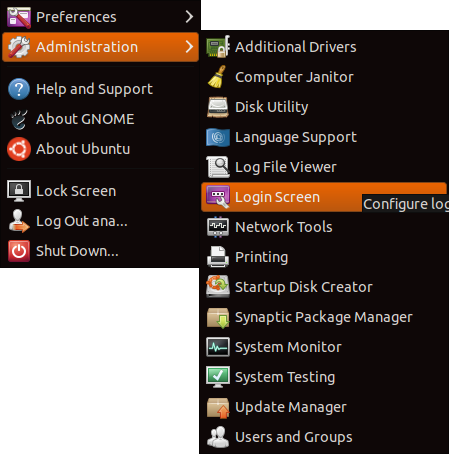
Task: Launch Update Manager
Action: (324, 407)
